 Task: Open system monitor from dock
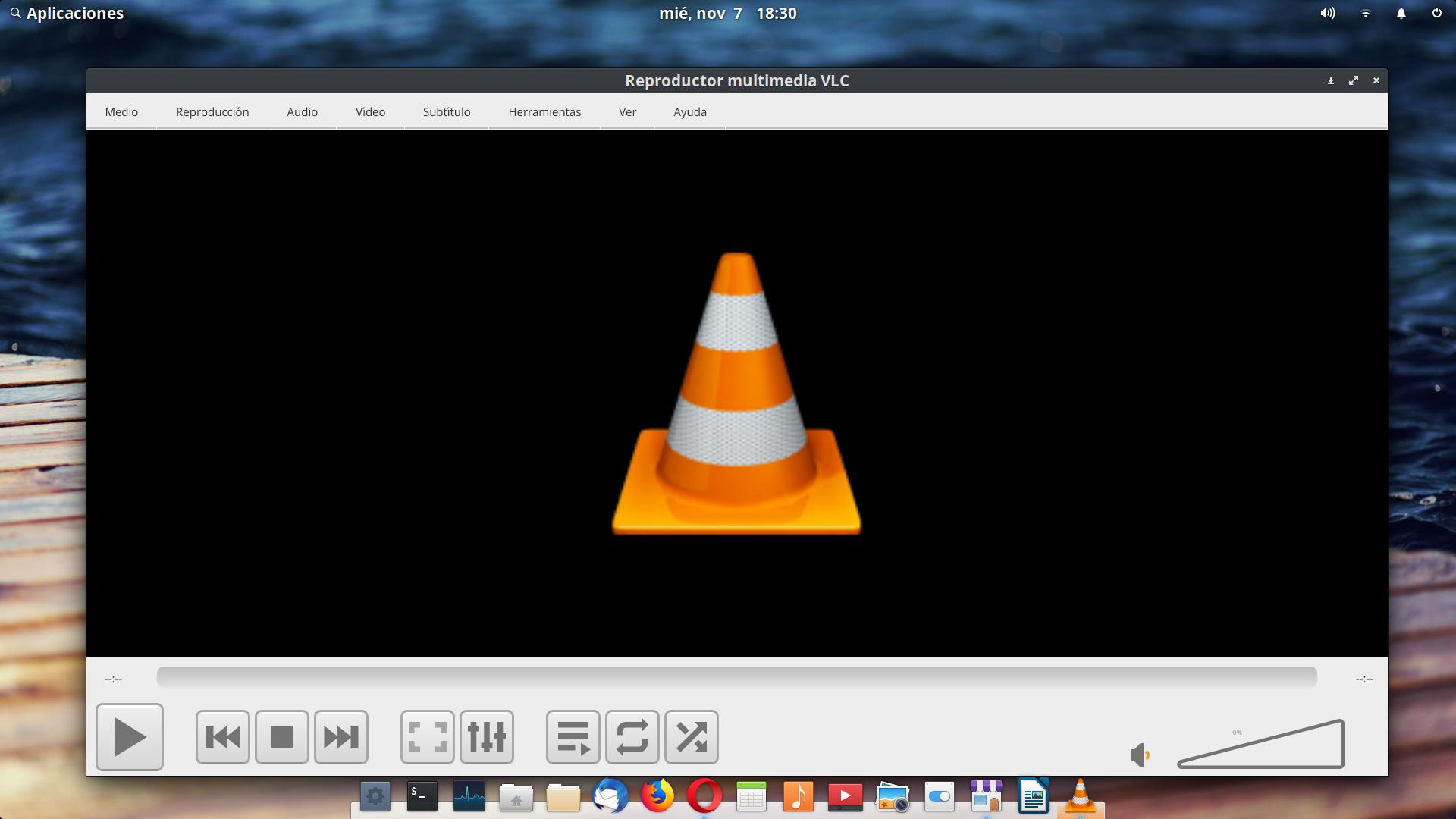click(x=469, y=797)
